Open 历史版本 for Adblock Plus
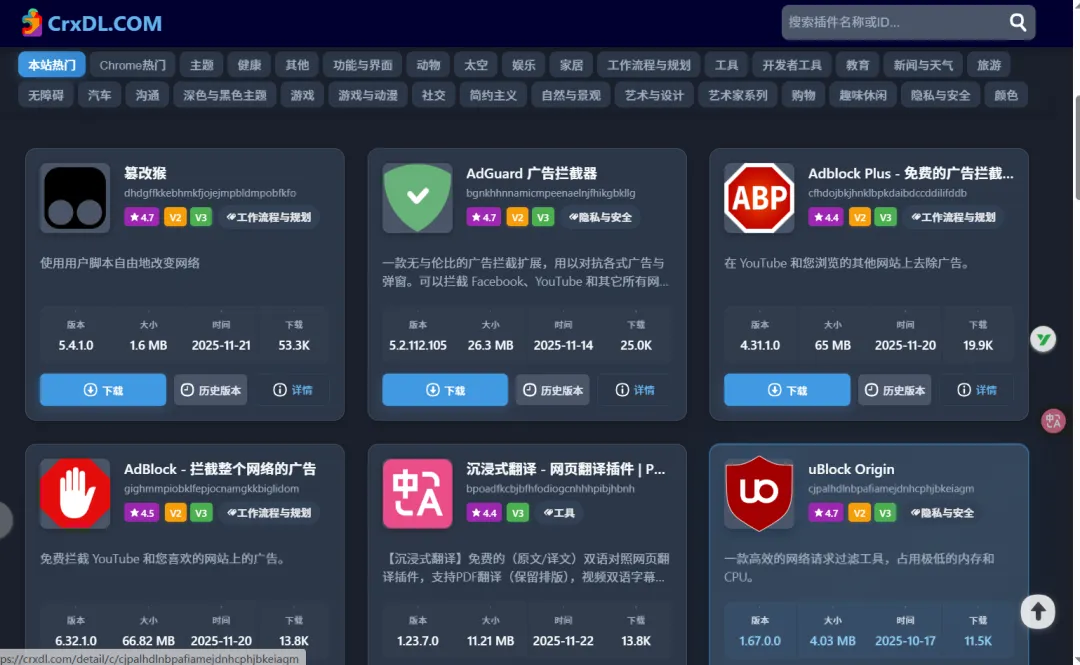 point(895,390)
